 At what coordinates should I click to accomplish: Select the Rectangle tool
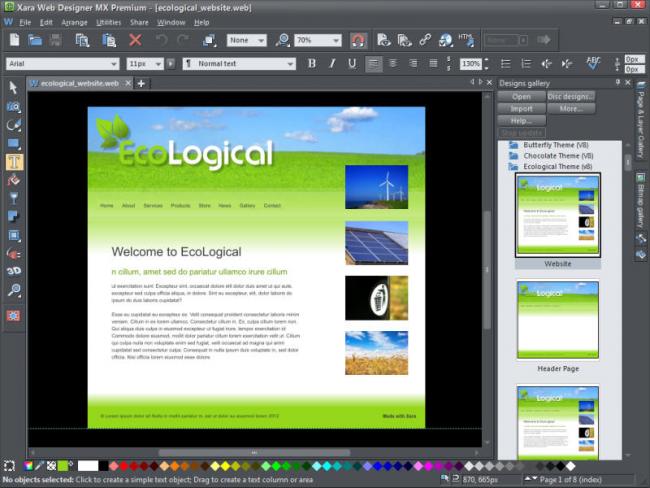point(13,143)
